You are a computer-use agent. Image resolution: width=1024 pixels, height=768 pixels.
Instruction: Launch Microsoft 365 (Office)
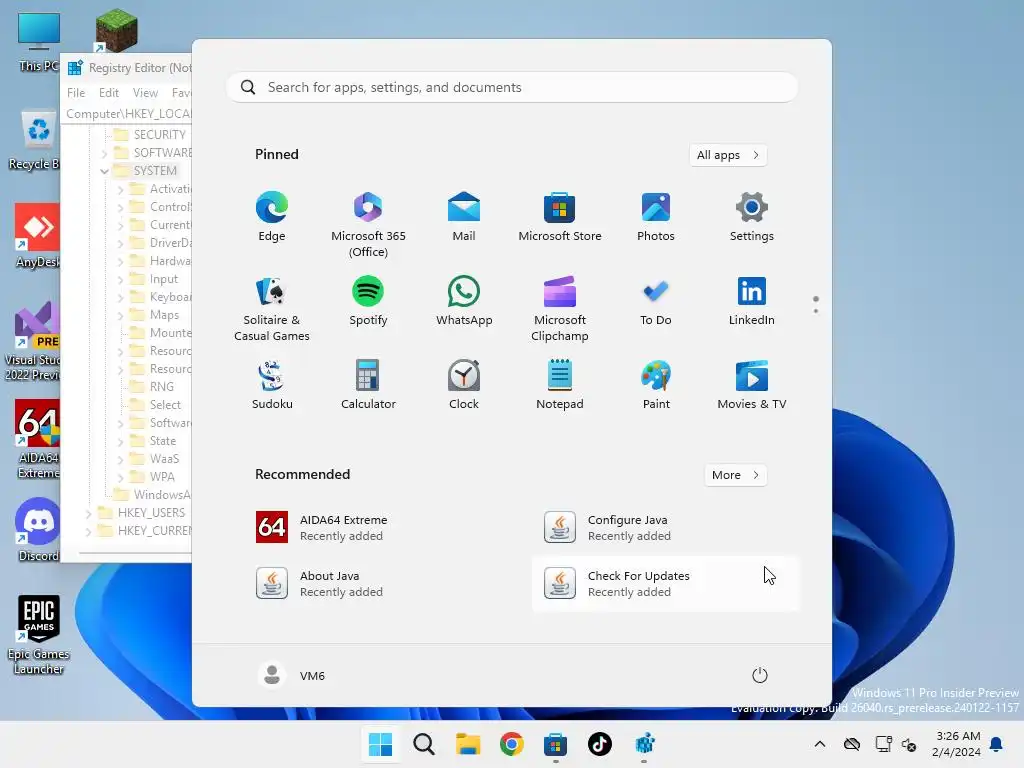click(368, 225)
